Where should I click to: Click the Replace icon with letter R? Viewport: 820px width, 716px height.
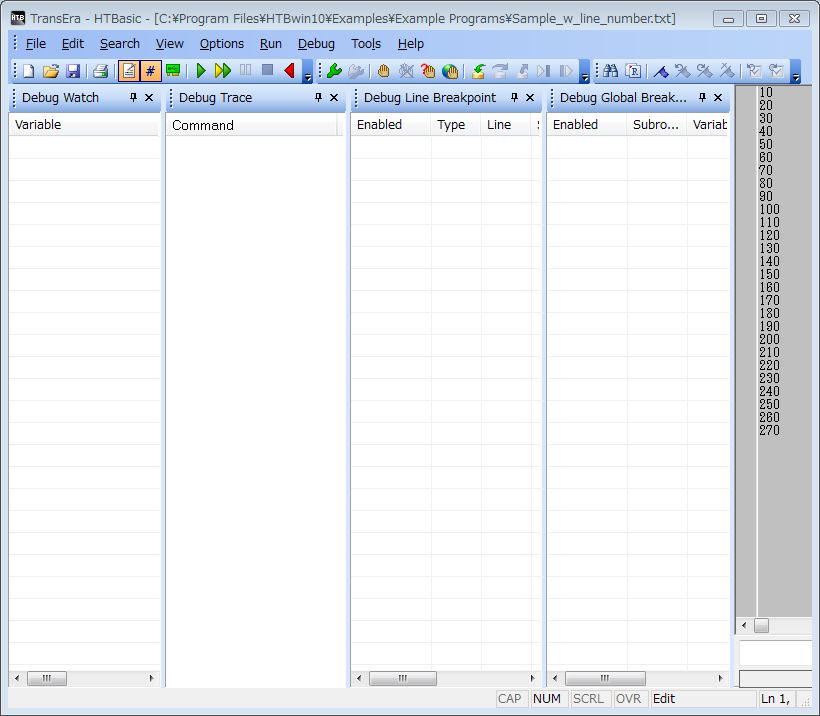(x=633, y=71)
